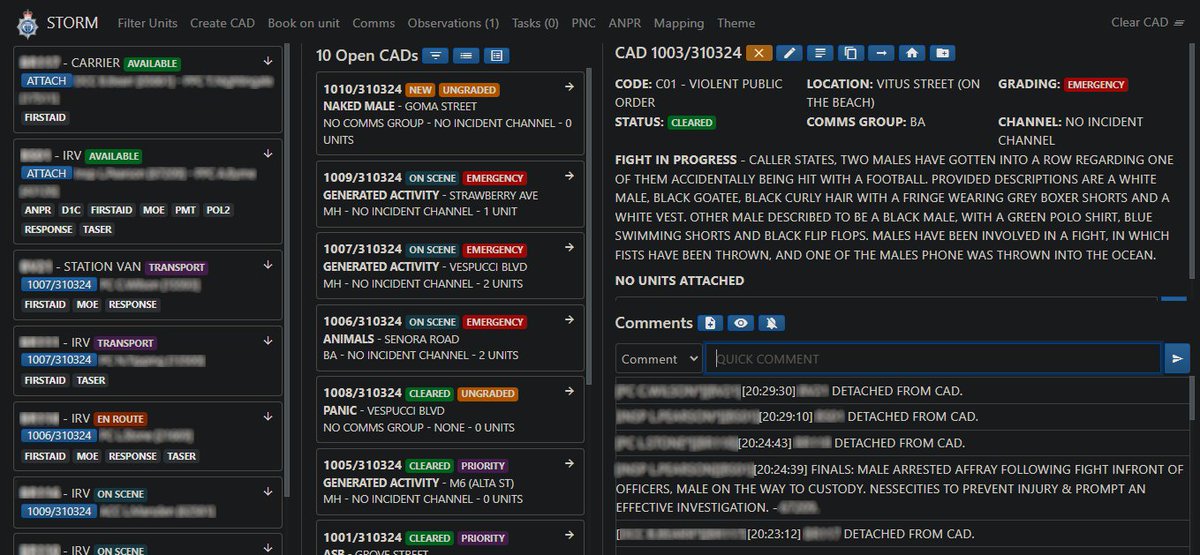Open CAD 1007/310324 using its arrow icon
Viewport: 1200px width, 555px height.
coord(569,248)
